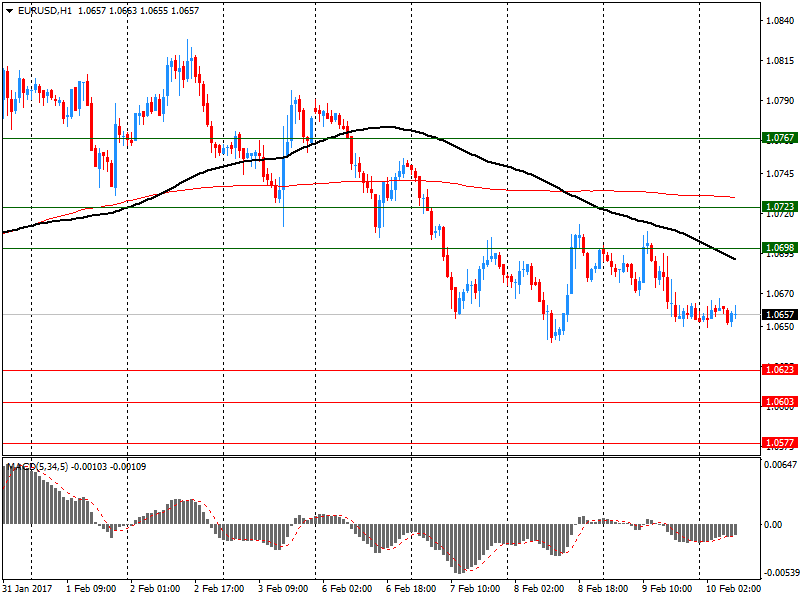Select the MACD -0.00539 scale value
This screenshot has height=600, width=800.
coord(780,573)
